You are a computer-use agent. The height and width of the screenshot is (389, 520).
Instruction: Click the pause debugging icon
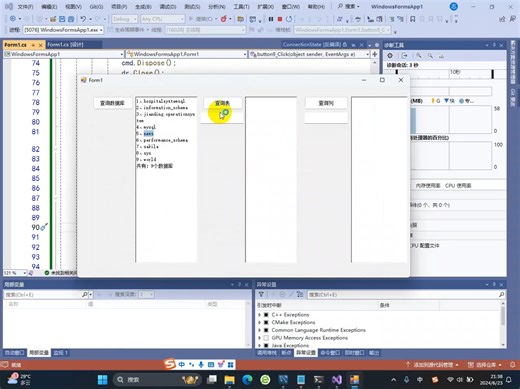click(x=271, y=19)
